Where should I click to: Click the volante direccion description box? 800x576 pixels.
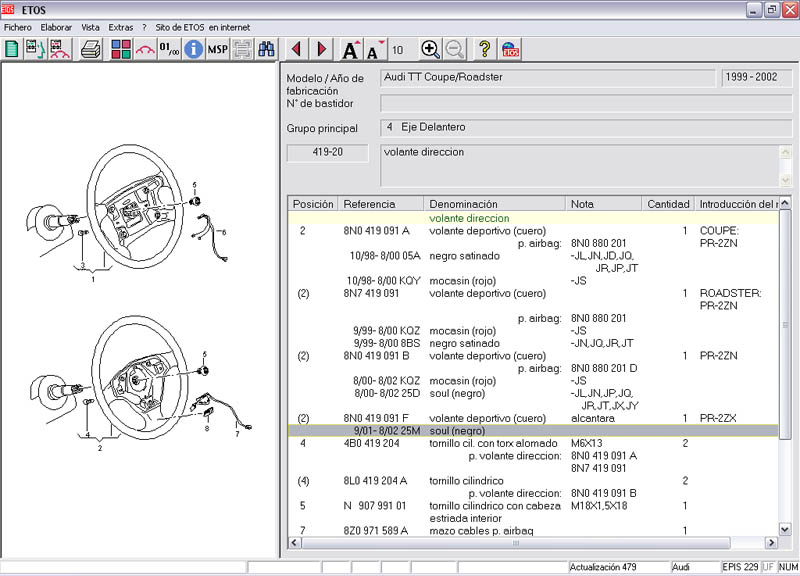(581, 165)
